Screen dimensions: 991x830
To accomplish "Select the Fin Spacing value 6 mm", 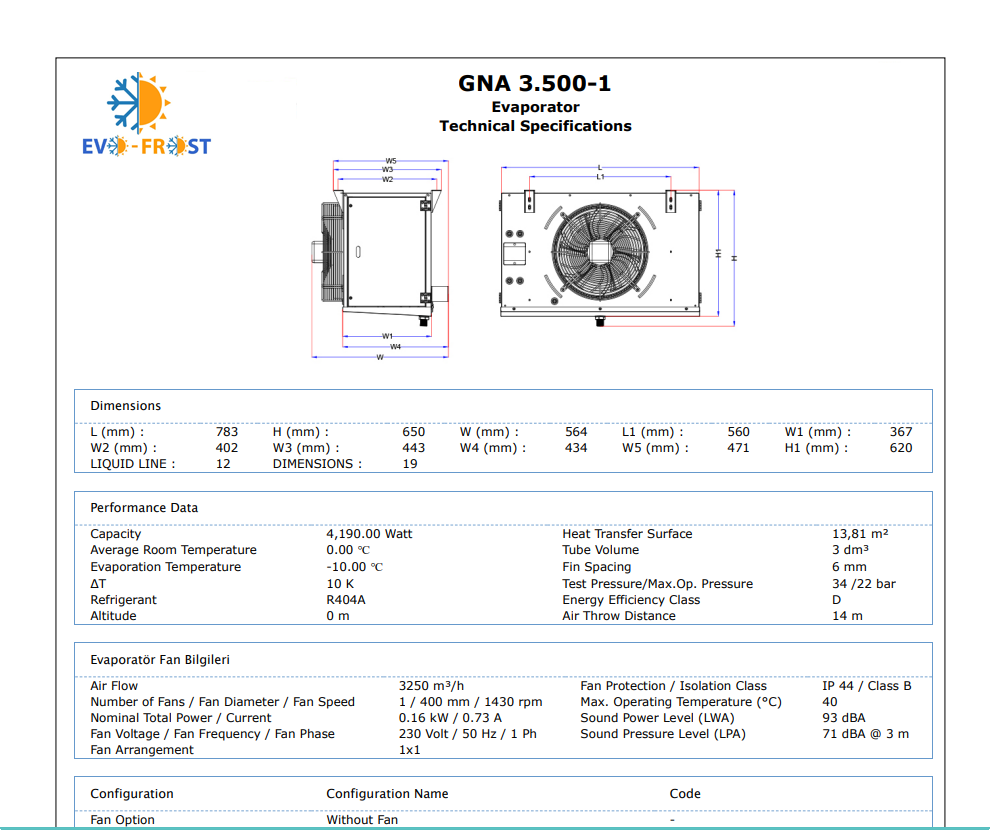I will 849,567.
